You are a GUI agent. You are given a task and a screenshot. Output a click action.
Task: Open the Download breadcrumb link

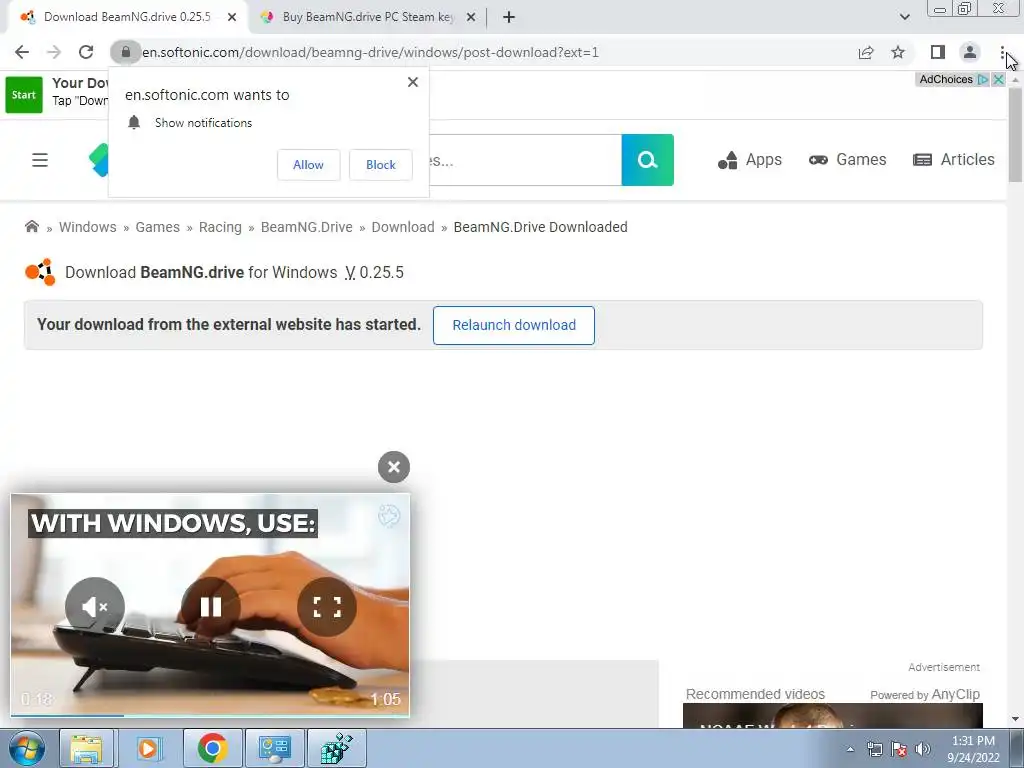click(x=403, y=227)
